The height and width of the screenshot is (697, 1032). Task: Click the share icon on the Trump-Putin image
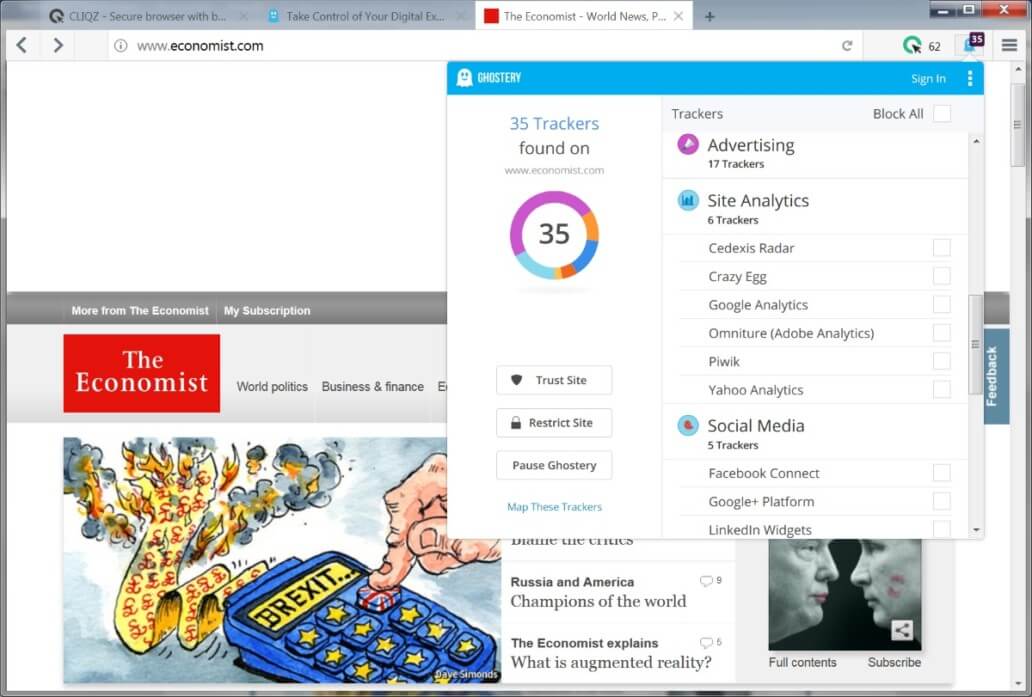[x=902, y=630]
